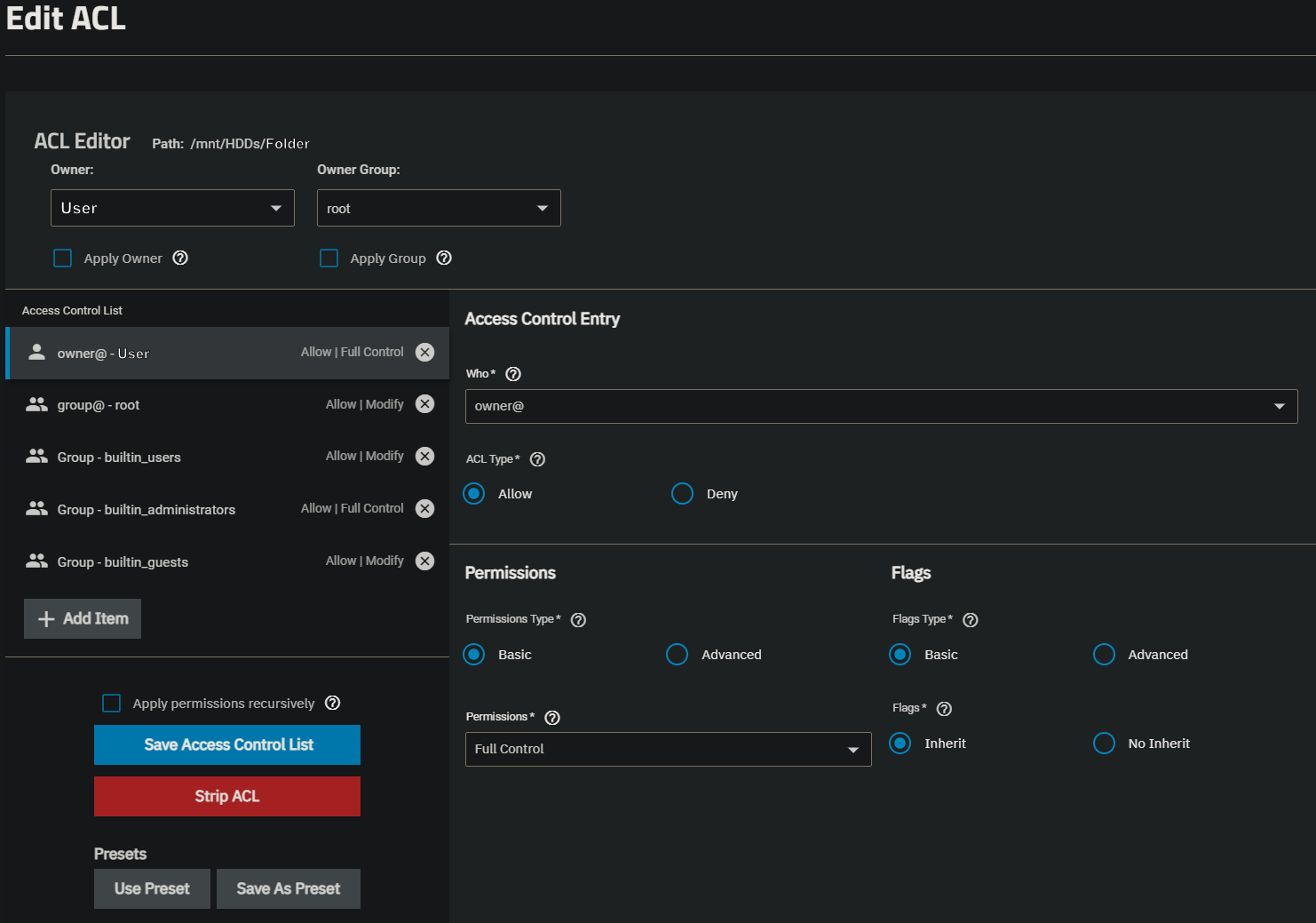Click the red Strip ACL button

[227, 796]
